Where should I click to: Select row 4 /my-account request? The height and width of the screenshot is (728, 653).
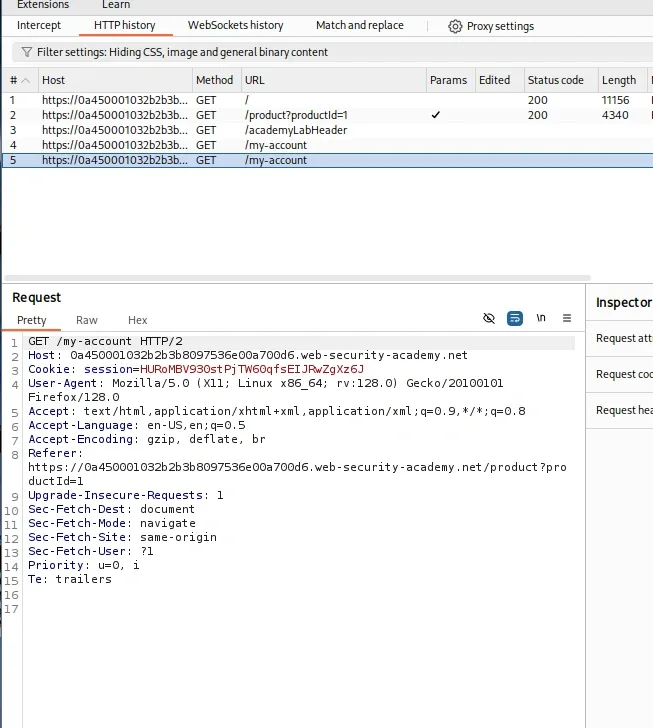(327, 145)
